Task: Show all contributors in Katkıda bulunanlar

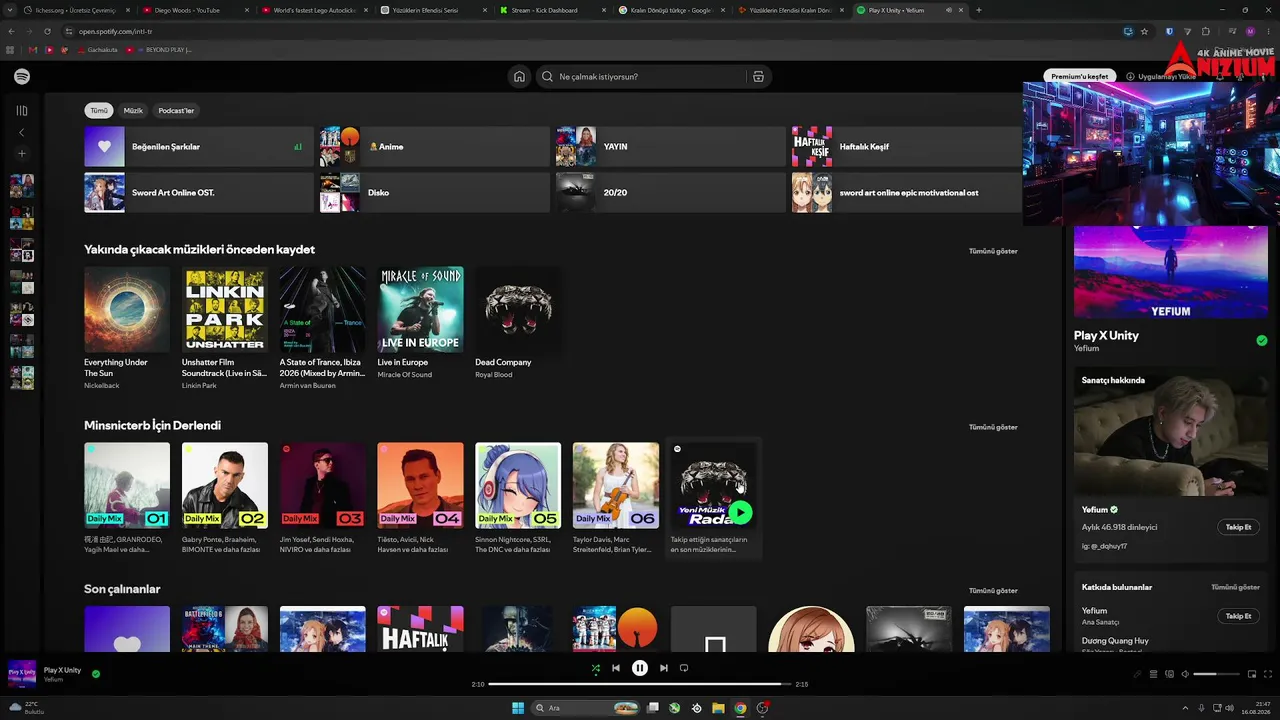Action: [1235, 588]
